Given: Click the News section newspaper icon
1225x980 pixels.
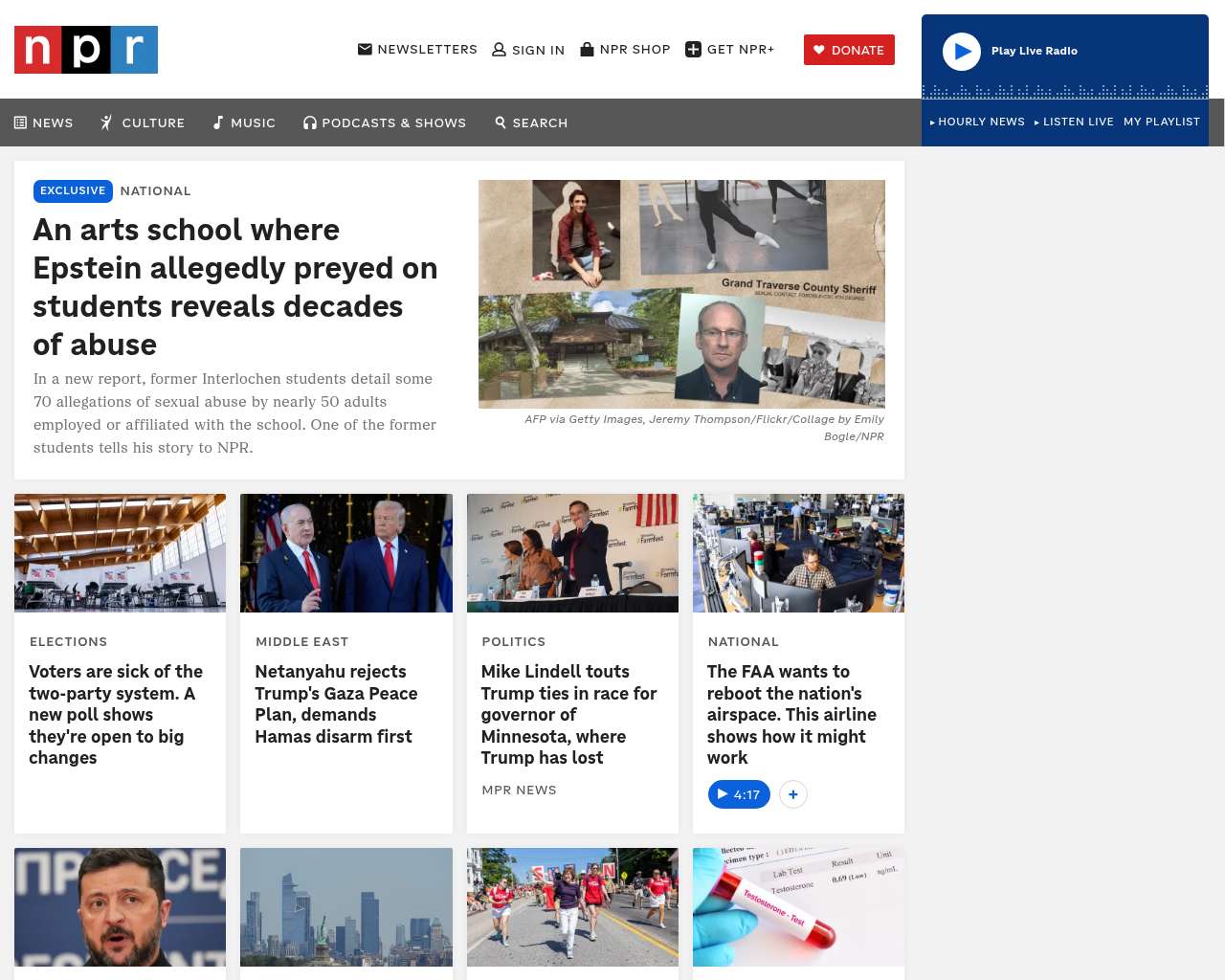Looking at the screenshot, I should coord(20,122).
